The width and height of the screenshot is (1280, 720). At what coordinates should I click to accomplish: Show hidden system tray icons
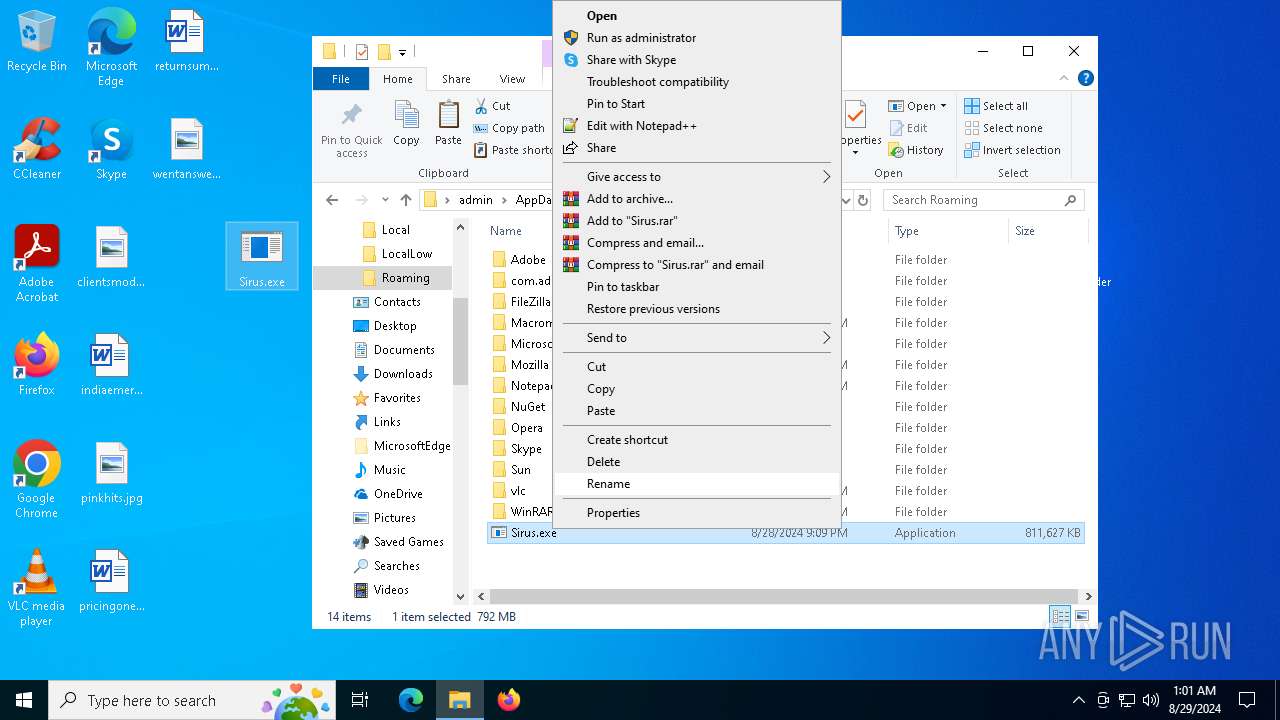coord(1078,700)
